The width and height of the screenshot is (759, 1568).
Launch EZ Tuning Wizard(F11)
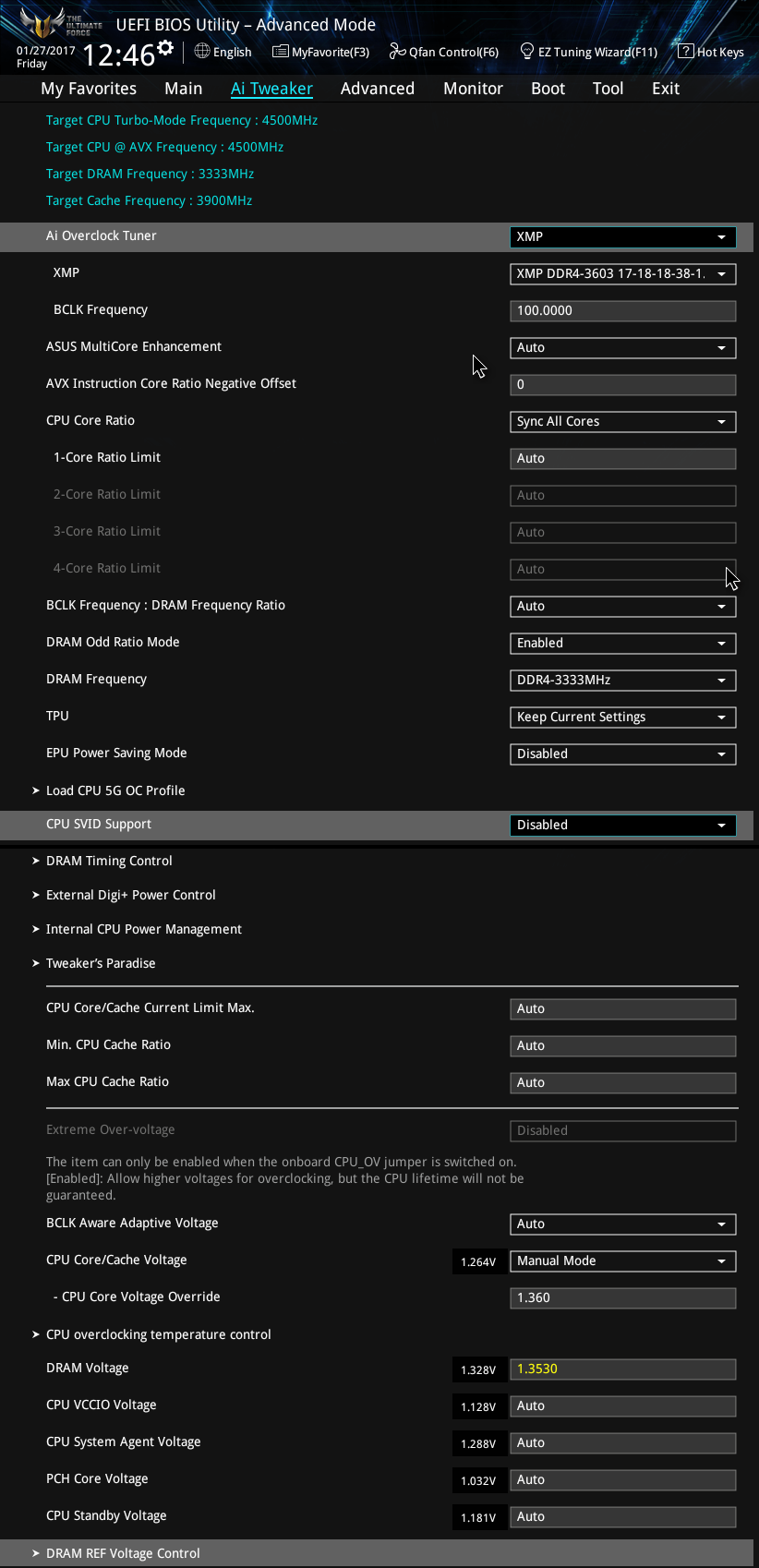tap(589, 52)
